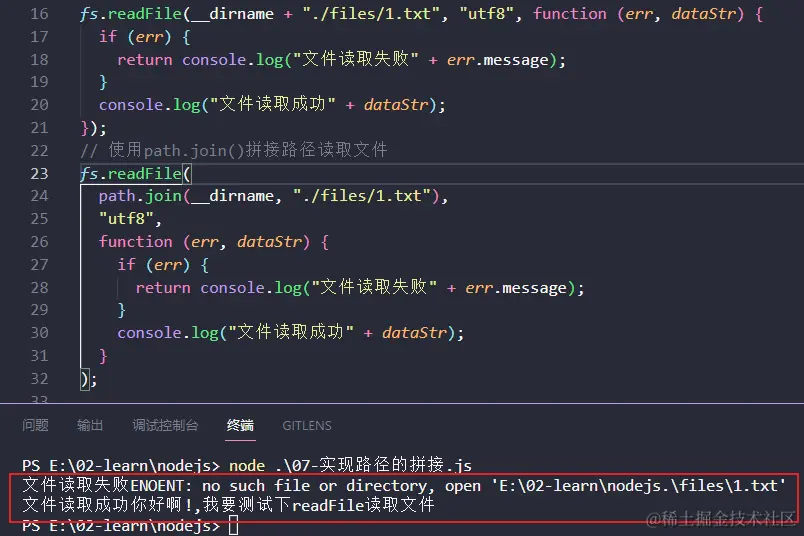Click dataStr parameter on line 26
Screen dimensions: 804x536
(269, 242)
